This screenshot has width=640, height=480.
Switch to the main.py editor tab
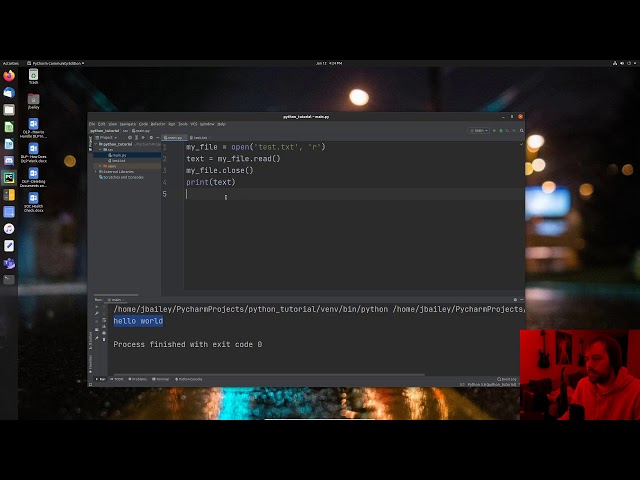tap(174, 138)
